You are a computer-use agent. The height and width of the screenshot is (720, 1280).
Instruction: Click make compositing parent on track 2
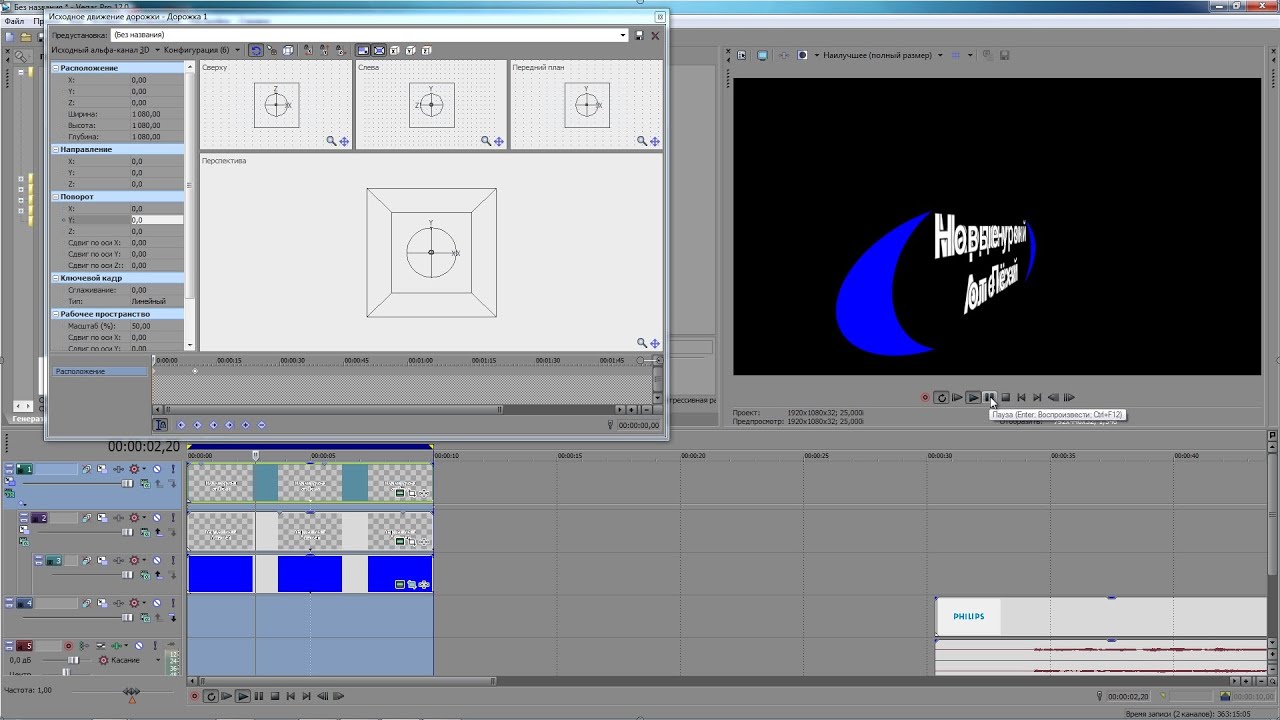pyautogui.click(x=159, y=532)
